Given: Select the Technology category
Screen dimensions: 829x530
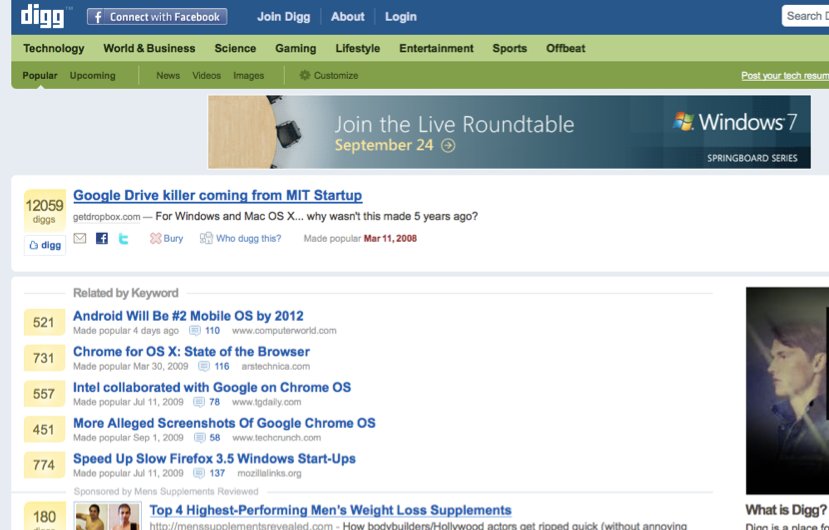Looking at the screenshot, I should 53,49.
